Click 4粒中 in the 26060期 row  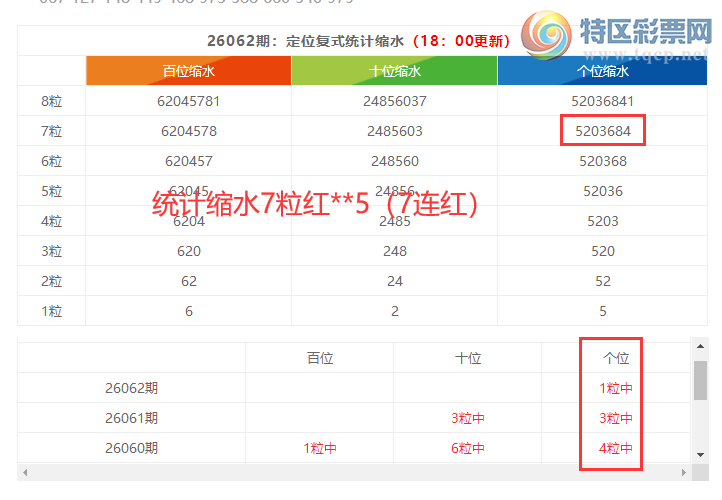(x=616, y=448)
